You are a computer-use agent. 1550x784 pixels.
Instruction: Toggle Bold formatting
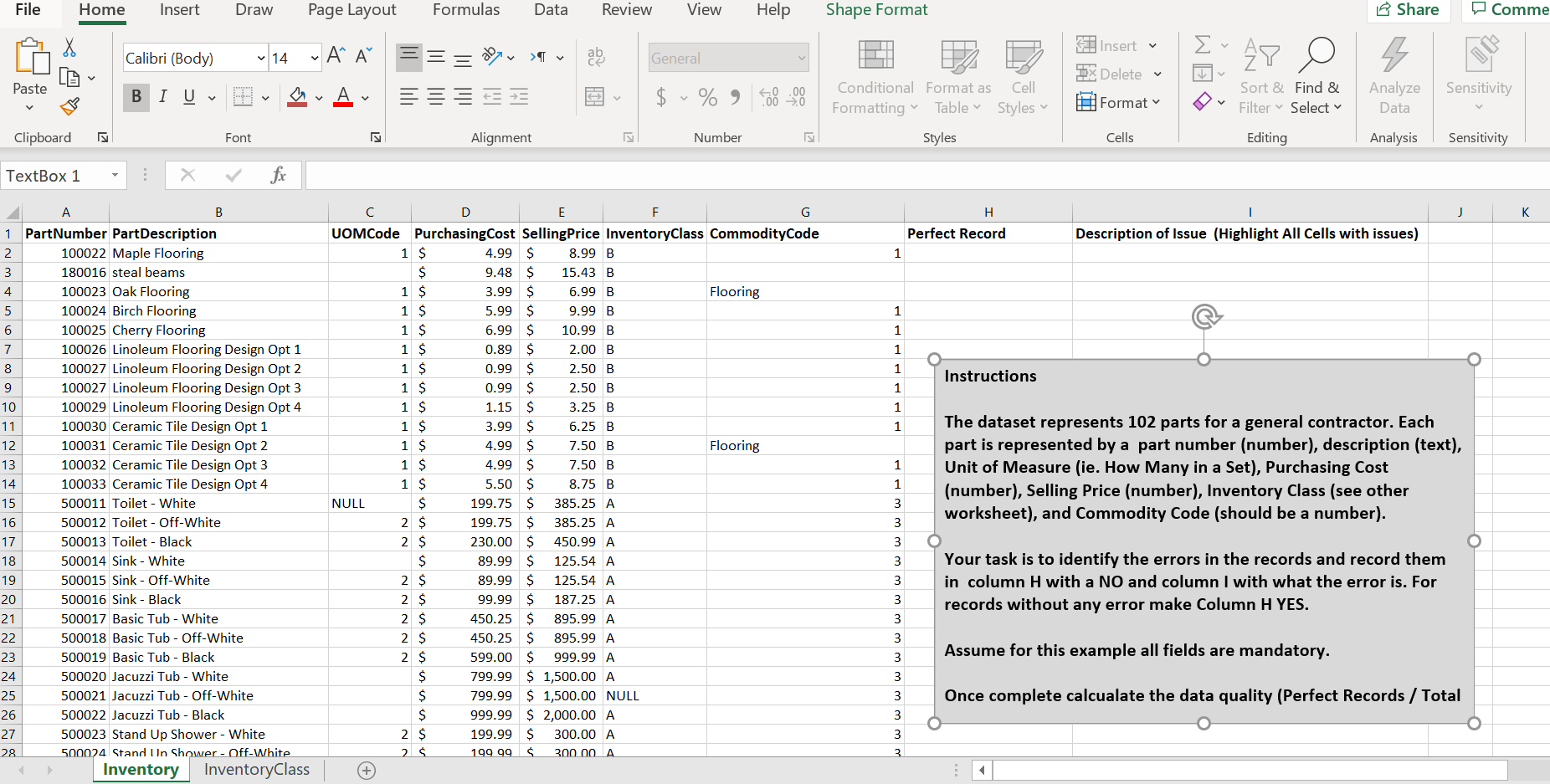point(135,97)
